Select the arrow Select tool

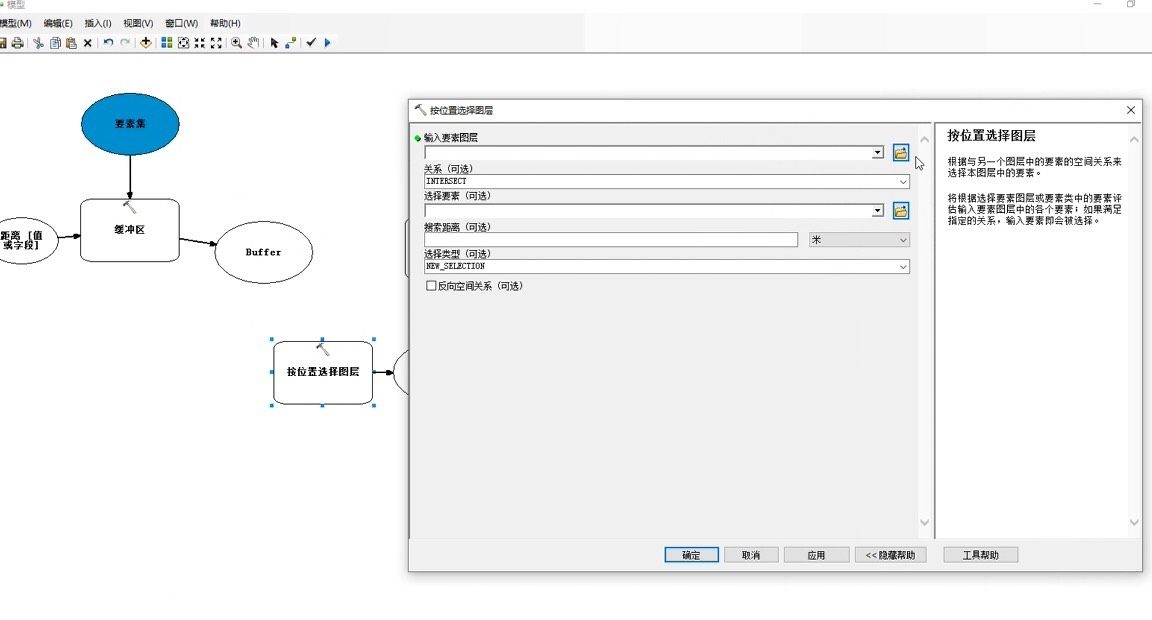pos(274,43)
